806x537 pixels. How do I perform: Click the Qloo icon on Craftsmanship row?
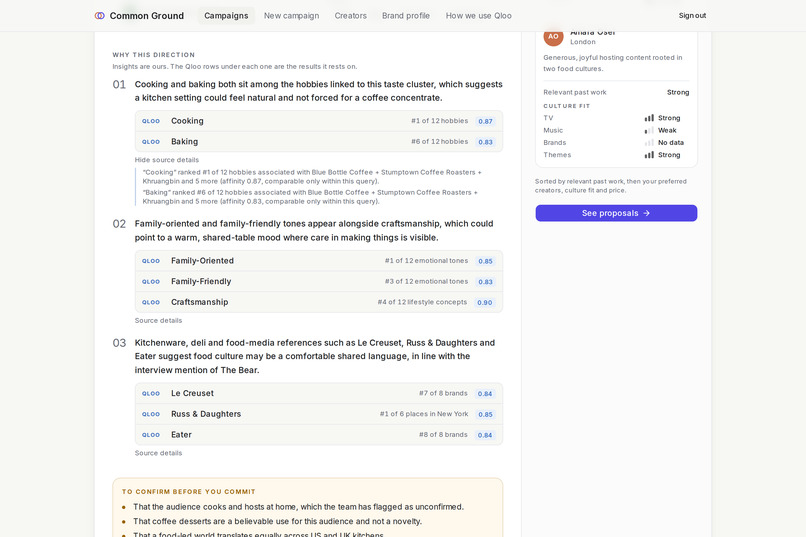151,302
